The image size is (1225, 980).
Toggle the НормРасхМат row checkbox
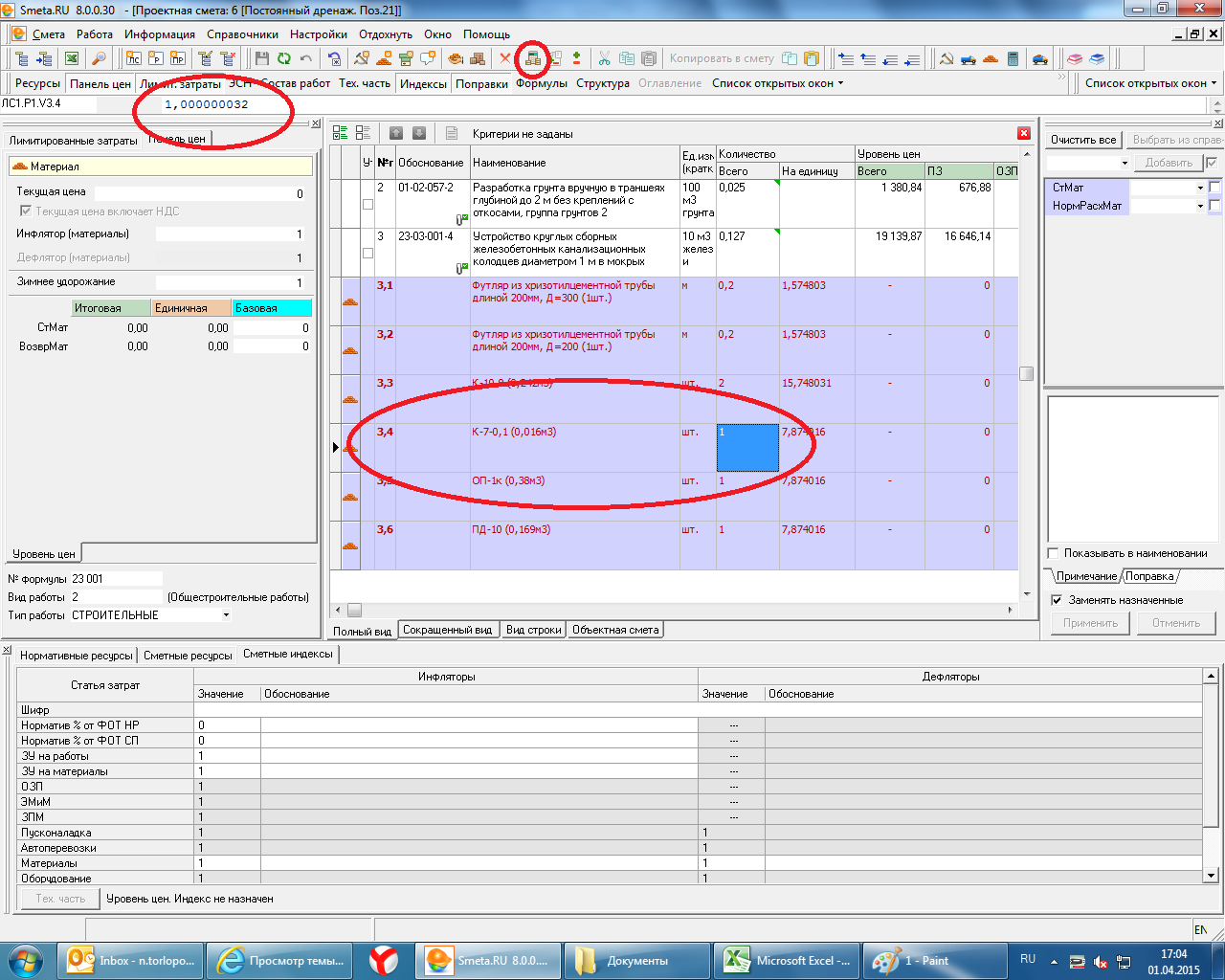1214,206
